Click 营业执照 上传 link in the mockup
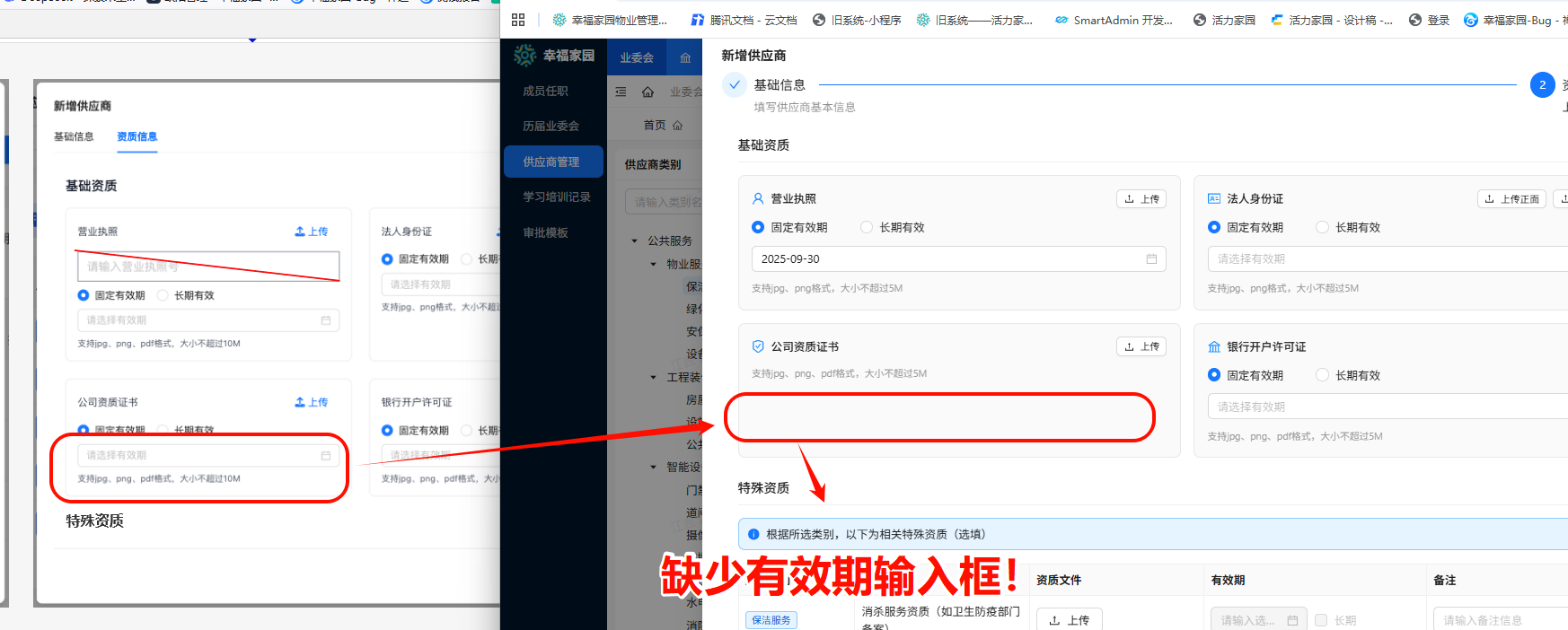 tap(312, 232)
